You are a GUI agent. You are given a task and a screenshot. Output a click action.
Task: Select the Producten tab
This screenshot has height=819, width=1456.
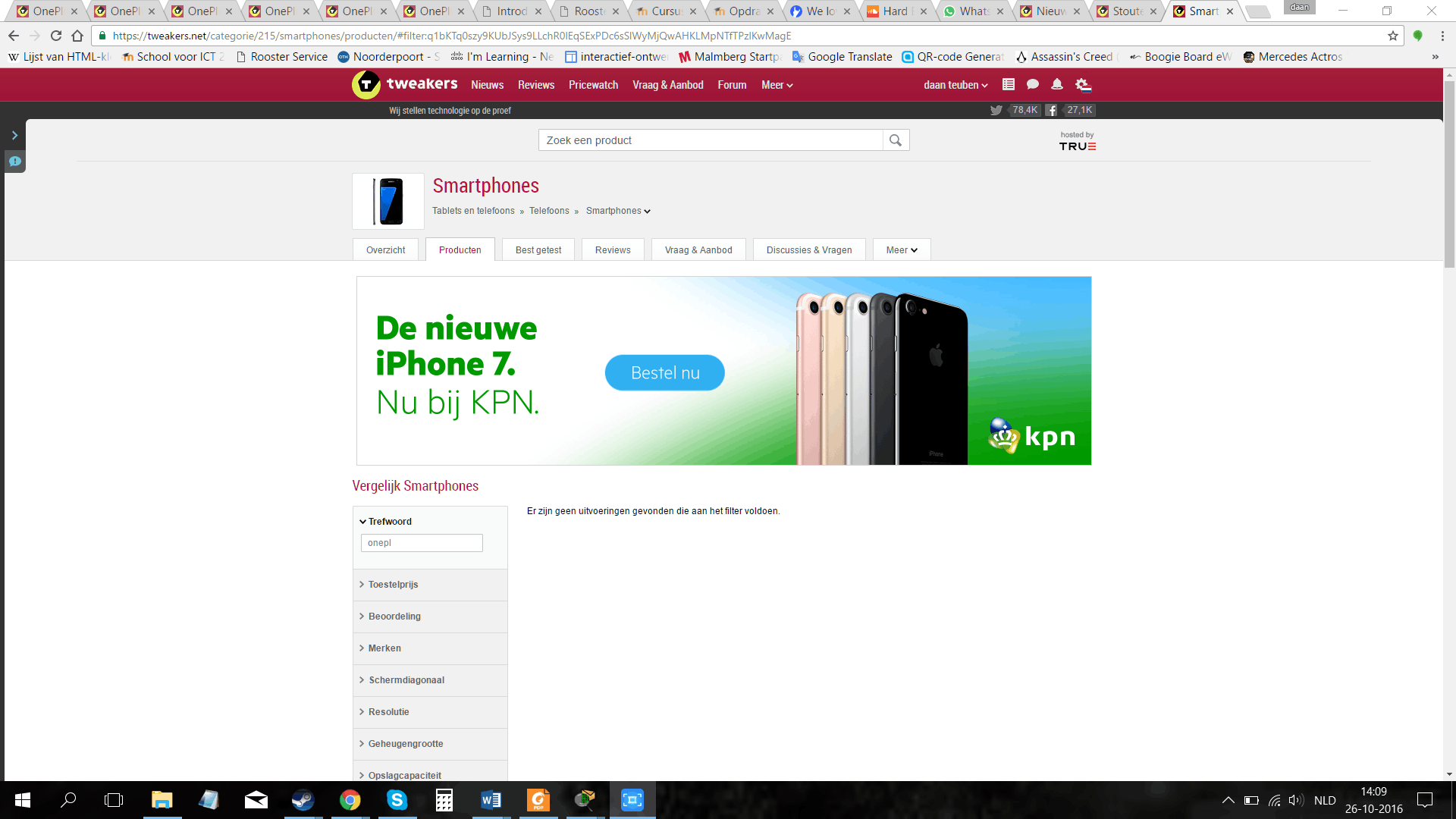(460, 249)
